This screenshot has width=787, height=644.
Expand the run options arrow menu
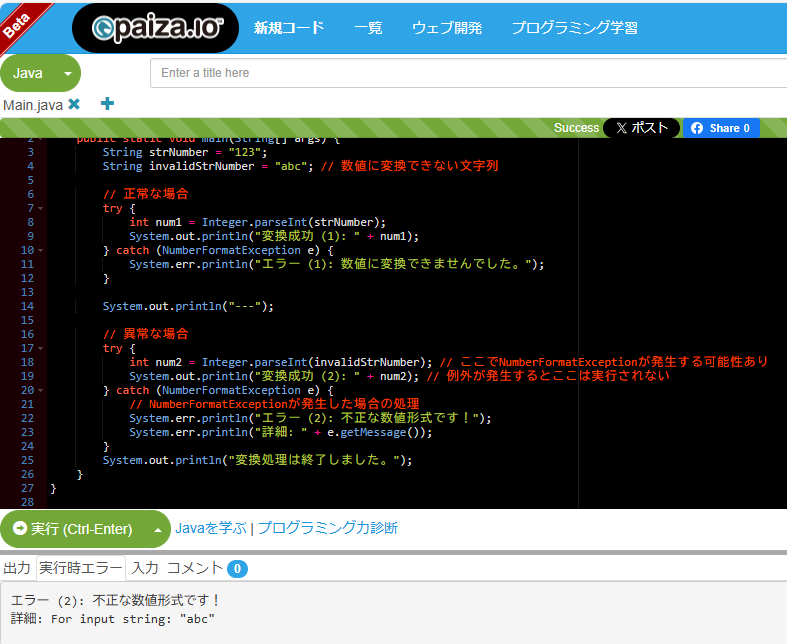(x=157, y=528)
